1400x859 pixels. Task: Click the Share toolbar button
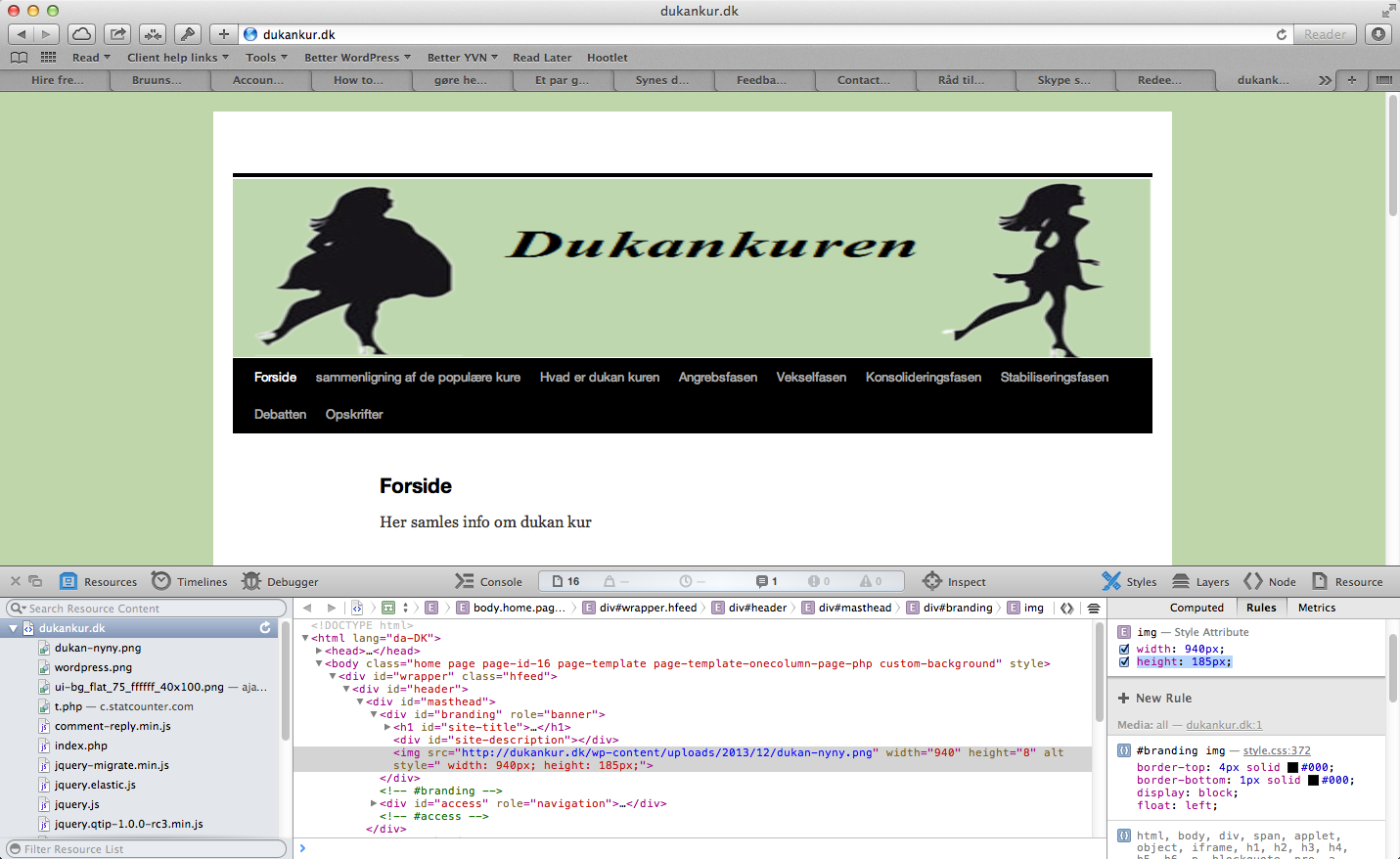(x=117, y=34)
